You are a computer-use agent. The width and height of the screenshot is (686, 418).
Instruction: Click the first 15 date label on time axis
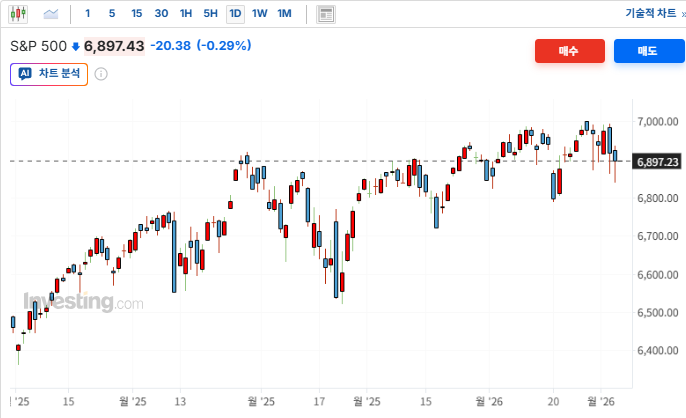pos(68,401)
